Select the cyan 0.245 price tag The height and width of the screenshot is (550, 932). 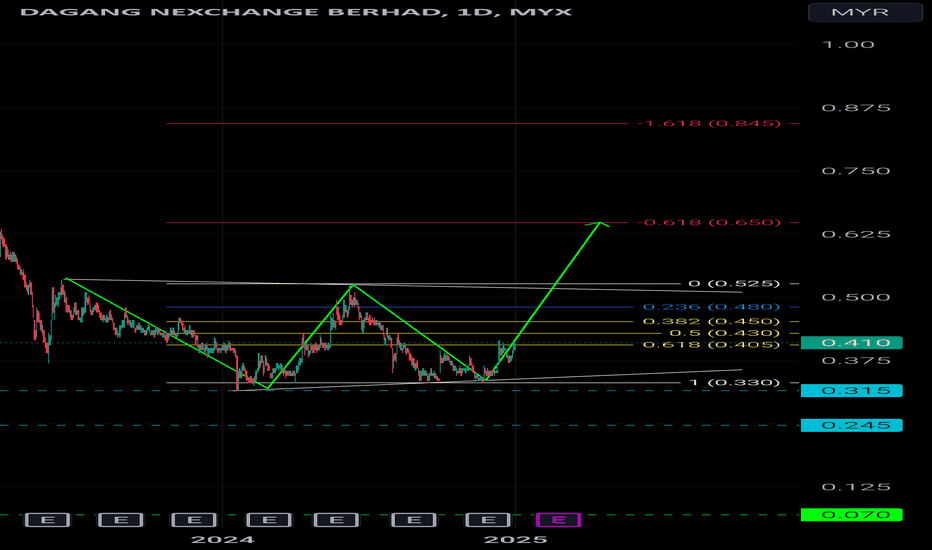pyautogui.click(x=851, y=425)
